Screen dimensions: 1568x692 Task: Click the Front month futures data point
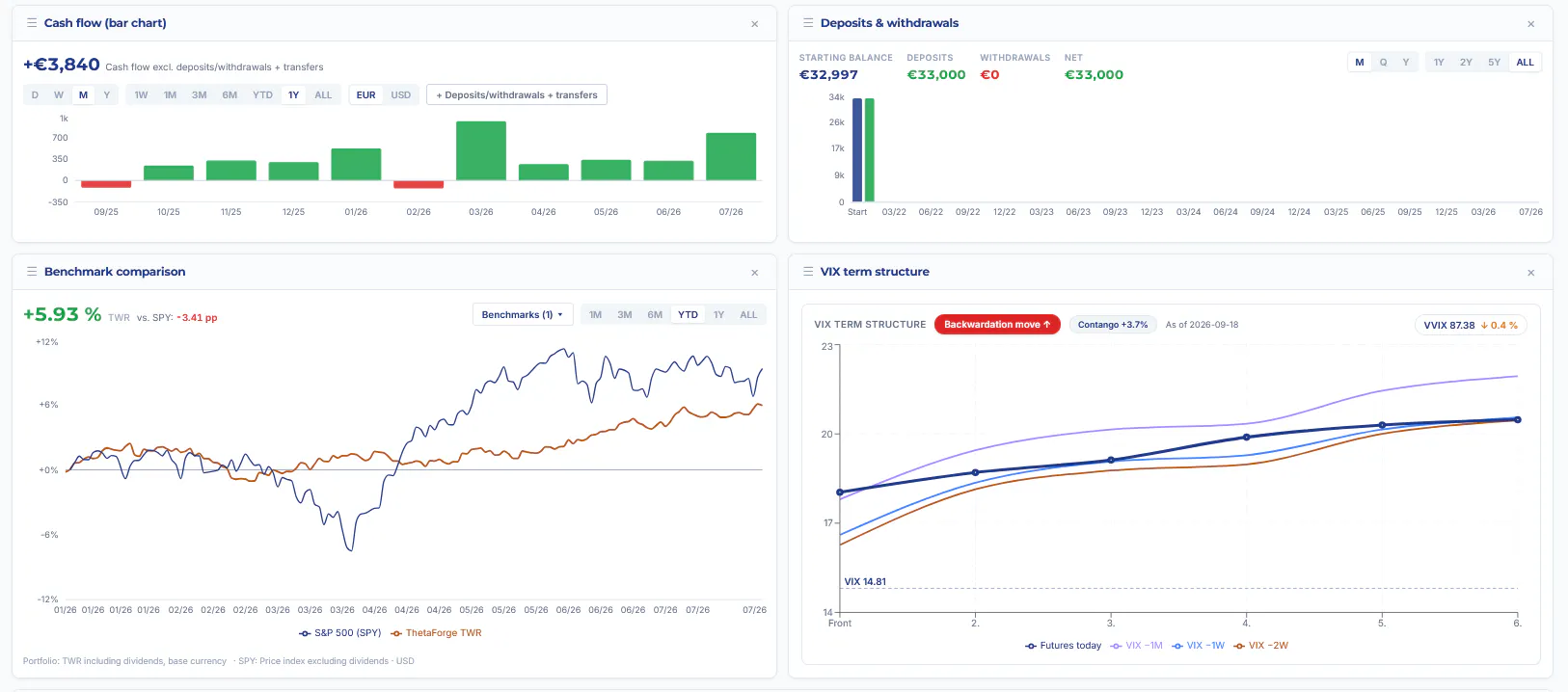(840, 492)
